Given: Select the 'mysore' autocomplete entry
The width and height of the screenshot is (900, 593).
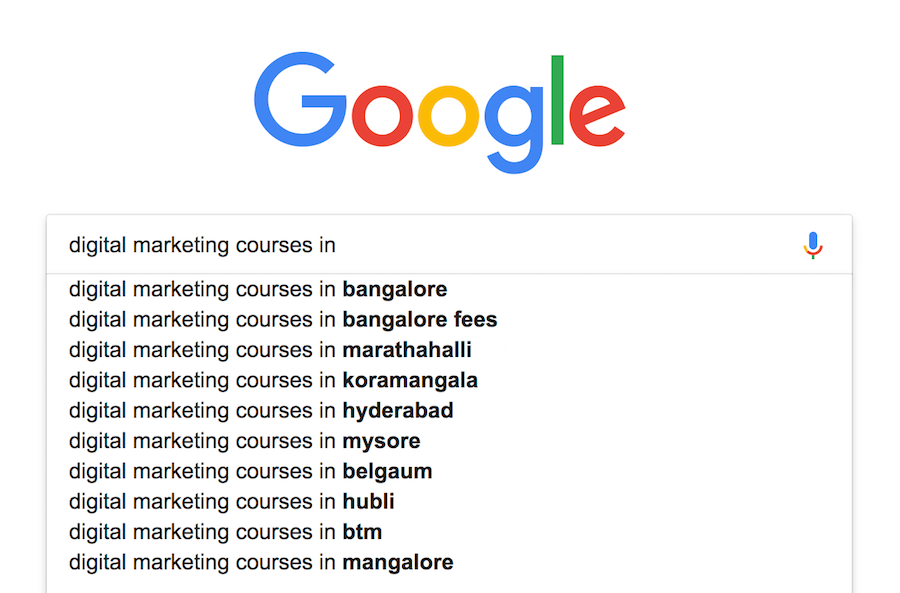Looking at the screenshot, I should pyautogui.click(x=449, y=441).
